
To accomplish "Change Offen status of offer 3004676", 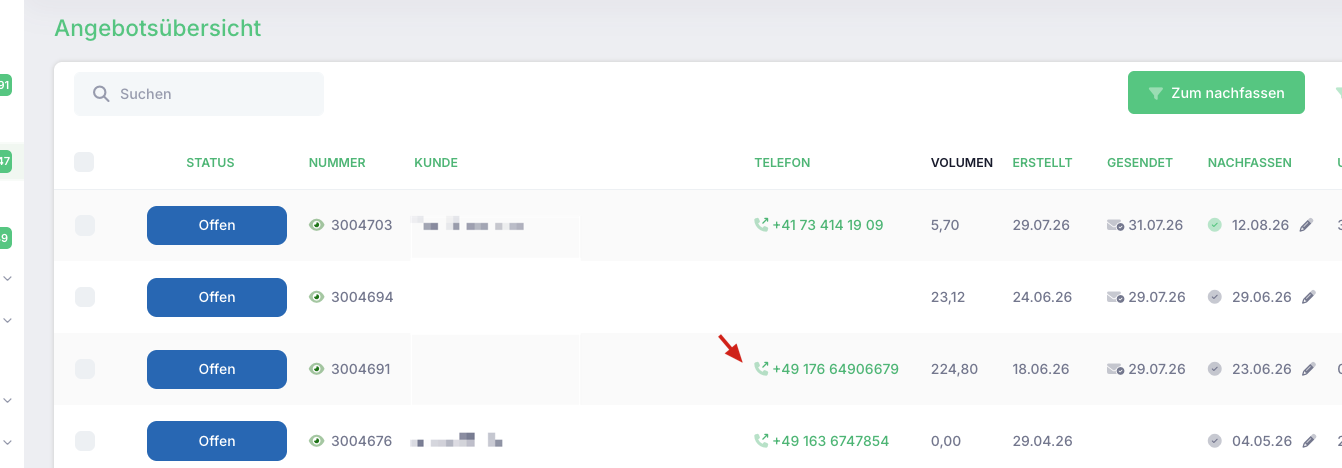I will pos(217,441).
